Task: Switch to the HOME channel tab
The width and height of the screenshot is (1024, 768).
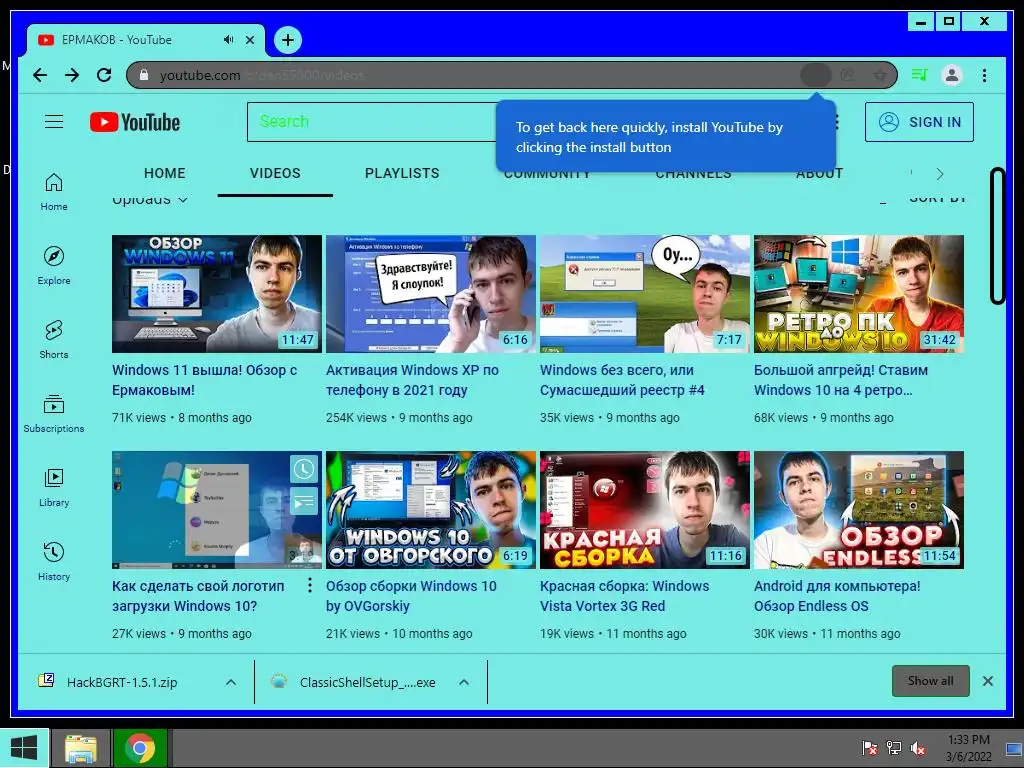Action: (165, 173)
